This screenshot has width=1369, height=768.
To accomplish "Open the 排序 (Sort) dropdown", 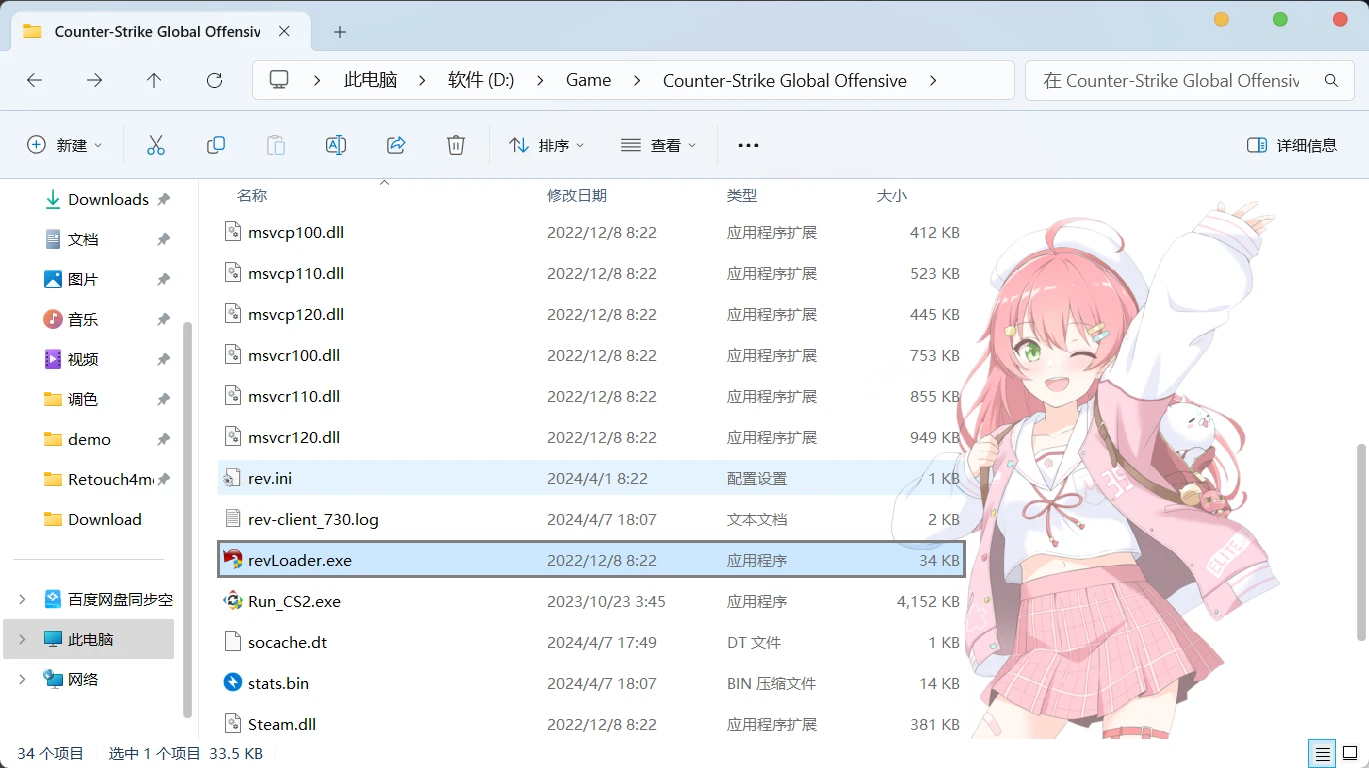I will coord(546,145).
